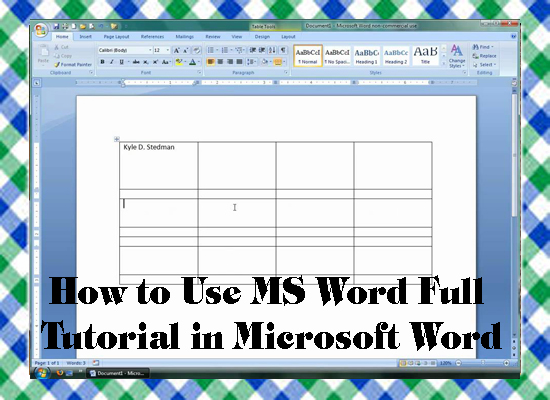Viewport: 550px width, 400px height.
Task: Click the Format Painter tool
Action: click(x=73, y=65)
